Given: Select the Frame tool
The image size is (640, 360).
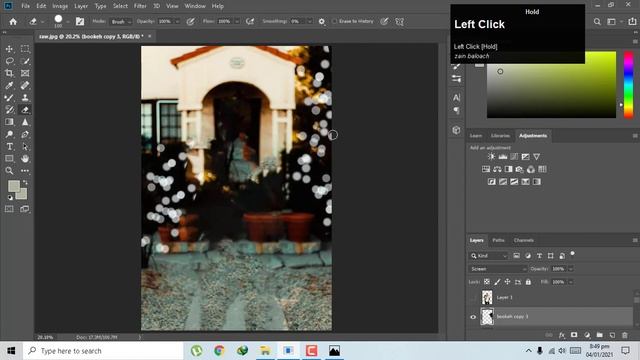Looking at the screenshot, I should pyautogui.click(x=25, y=73).
